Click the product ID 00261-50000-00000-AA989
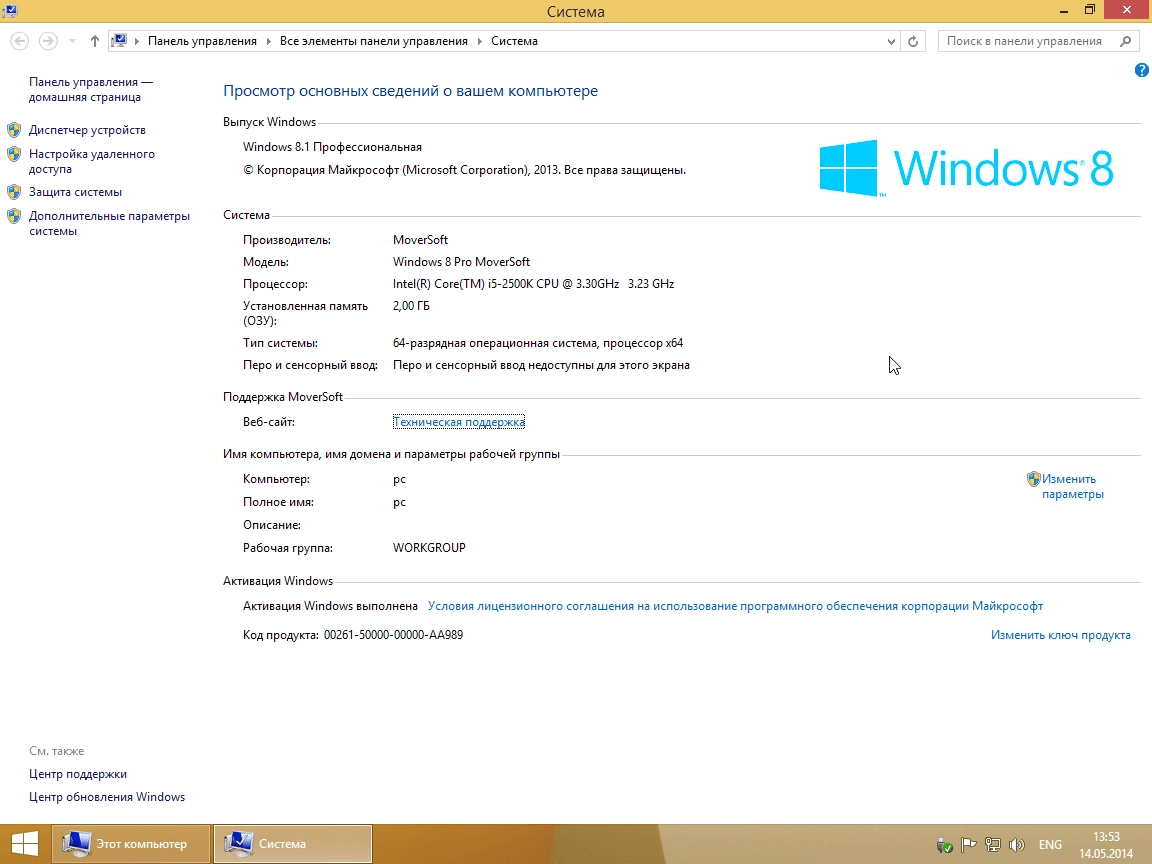Screen dimensions: 1152x864 [x=393, y=635]
